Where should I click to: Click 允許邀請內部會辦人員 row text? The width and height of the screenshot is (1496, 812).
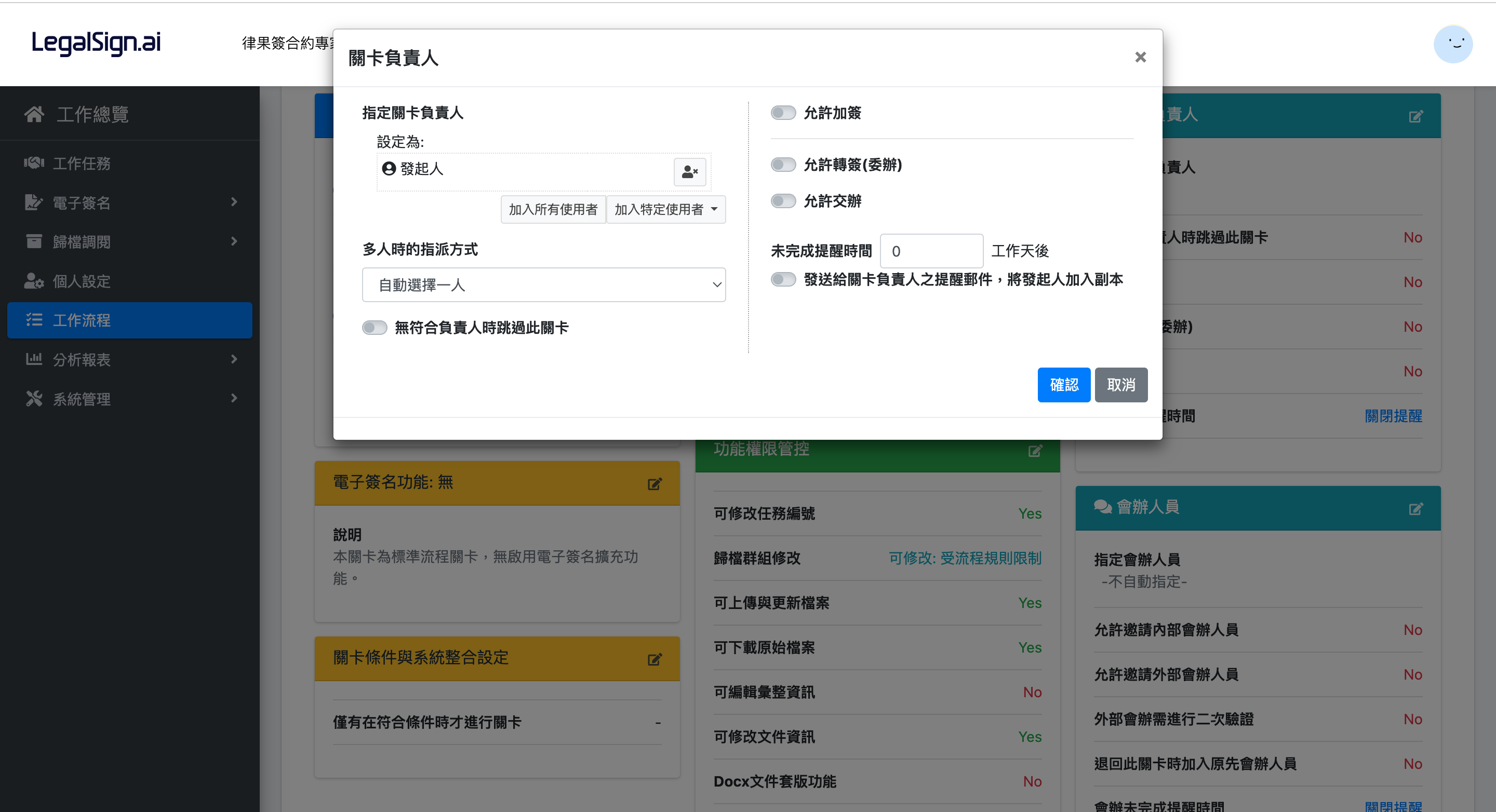tap(1166, 629)
